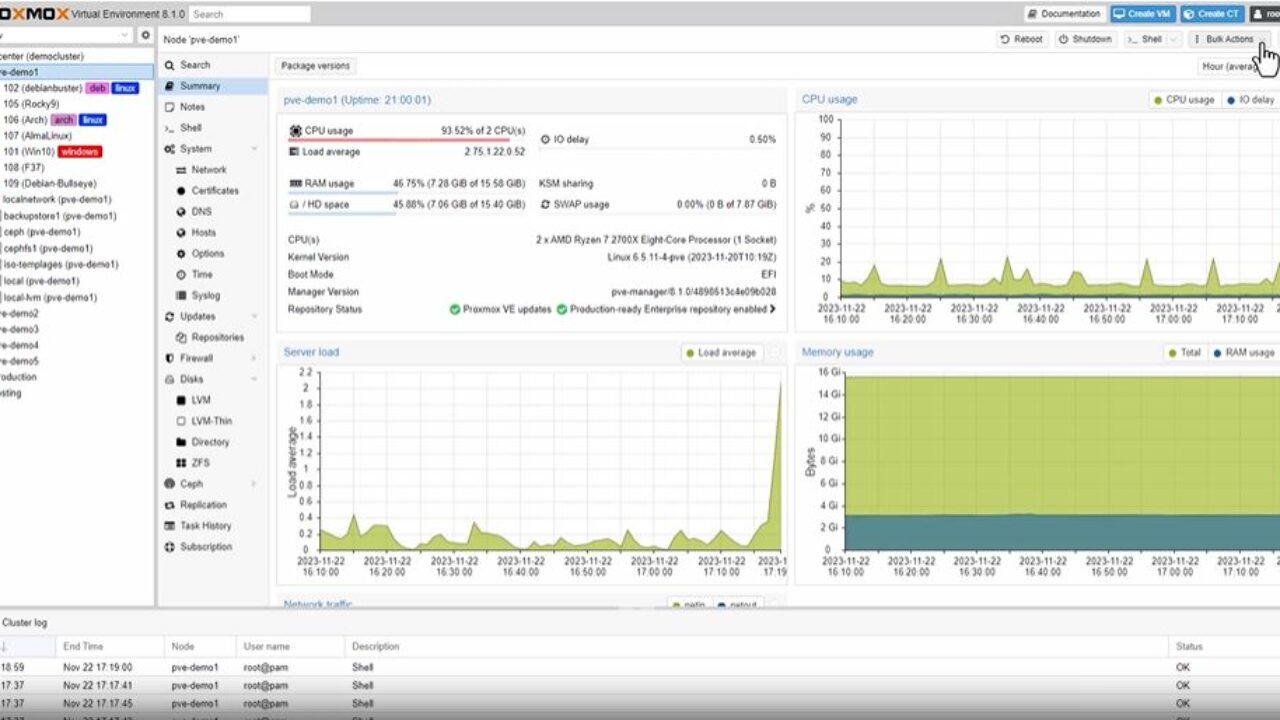Viewport: 1280px width, 720px height.
Task: Collapse the Disks section arrow
Action: coord(254,379)
